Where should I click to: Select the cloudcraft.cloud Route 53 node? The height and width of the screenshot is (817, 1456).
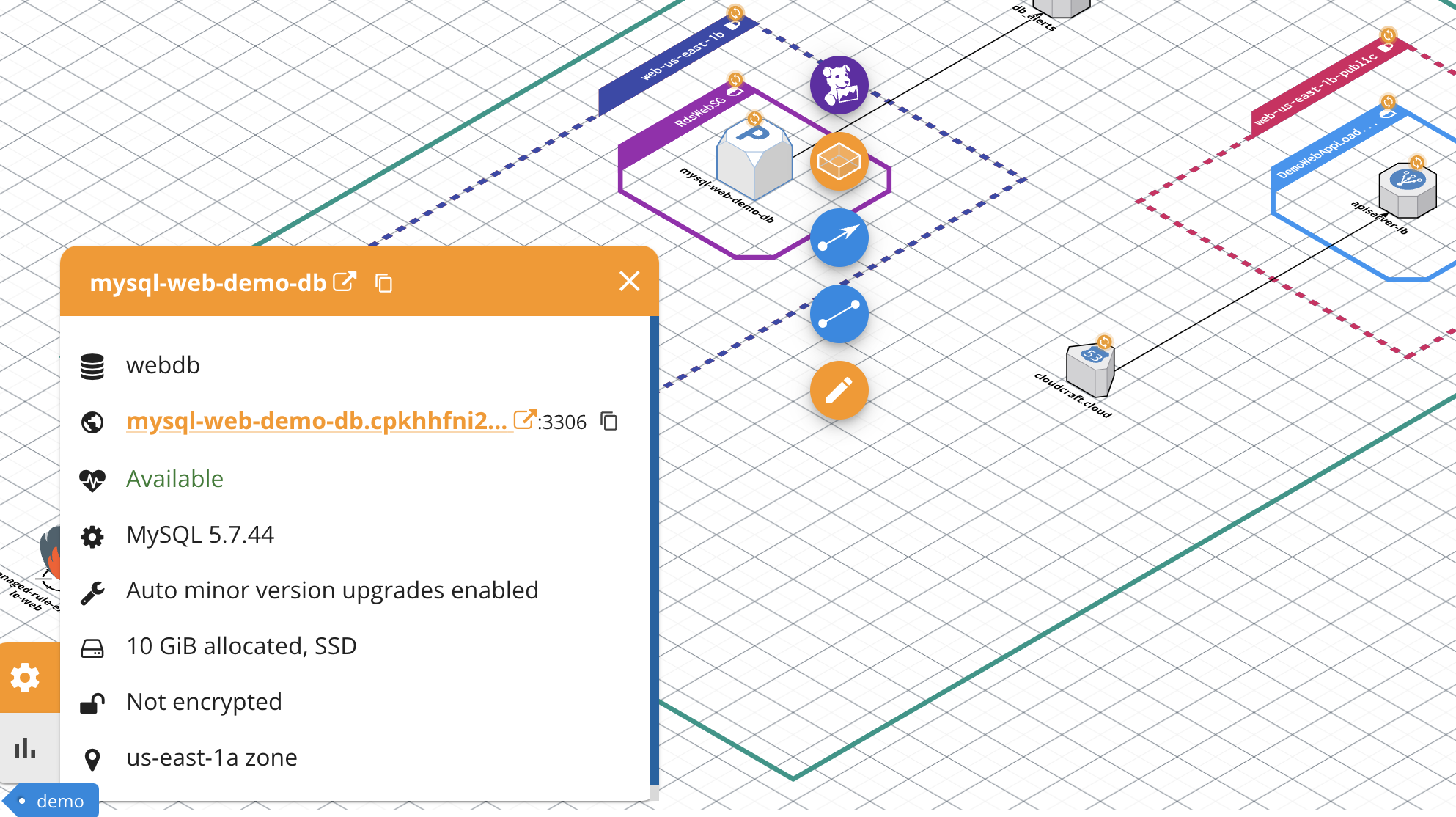tap(1091, 368)
